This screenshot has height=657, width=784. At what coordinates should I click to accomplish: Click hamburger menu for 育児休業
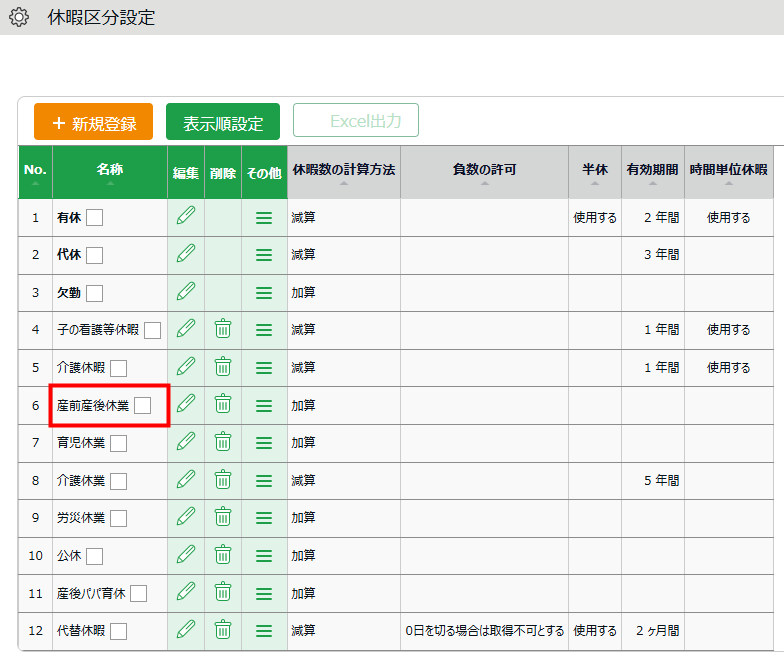(264, 443)
